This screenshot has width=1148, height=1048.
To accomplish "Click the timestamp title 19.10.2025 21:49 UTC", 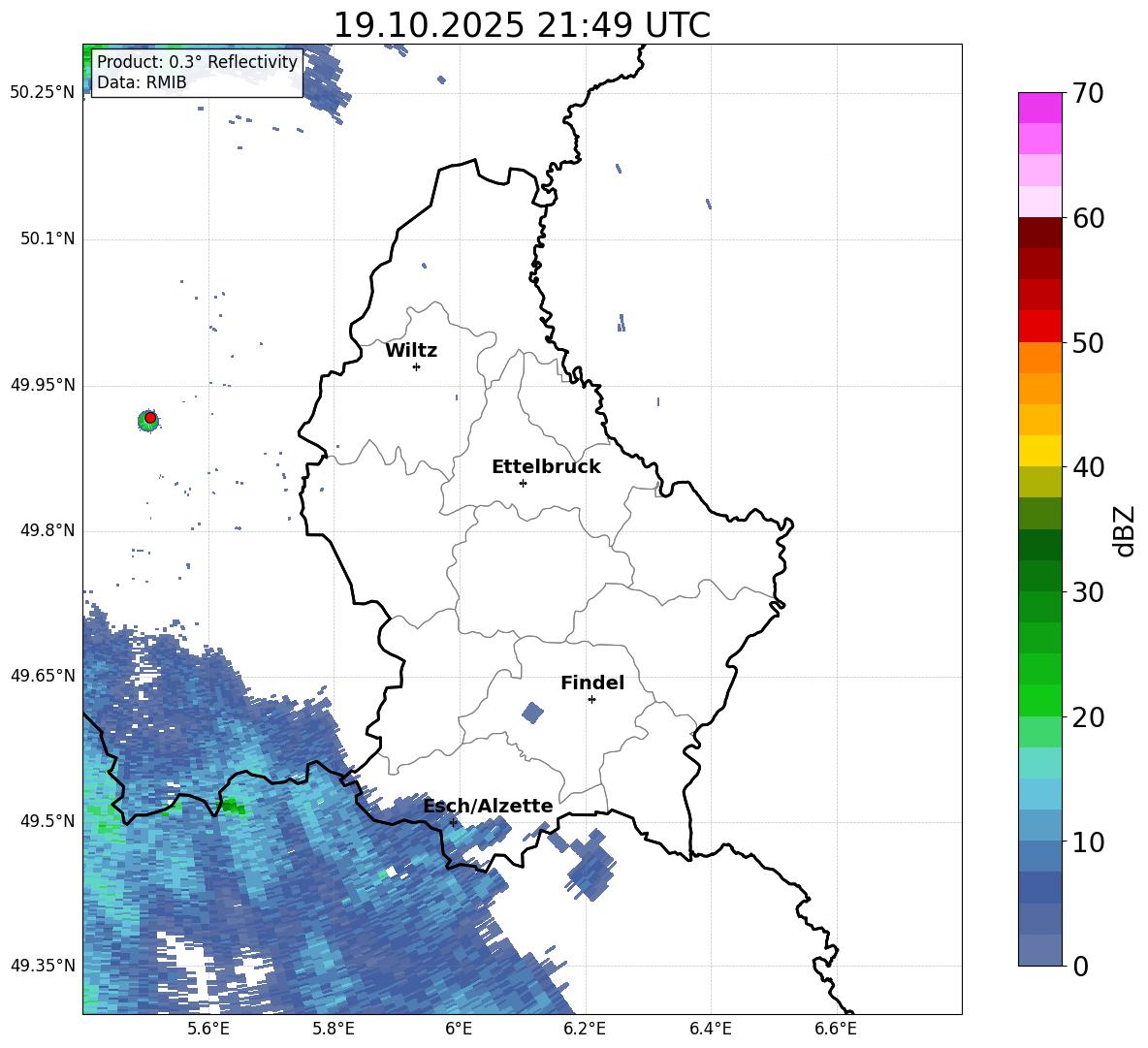I will [x=522, y=25].
